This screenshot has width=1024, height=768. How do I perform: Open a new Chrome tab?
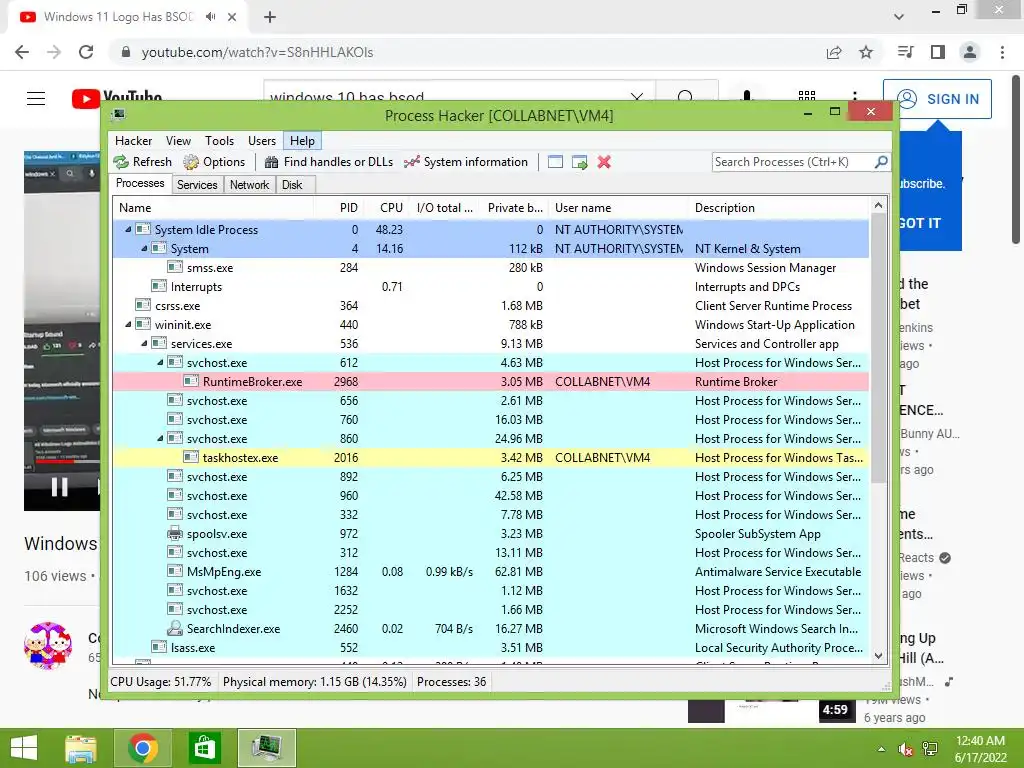pos(270,18)
